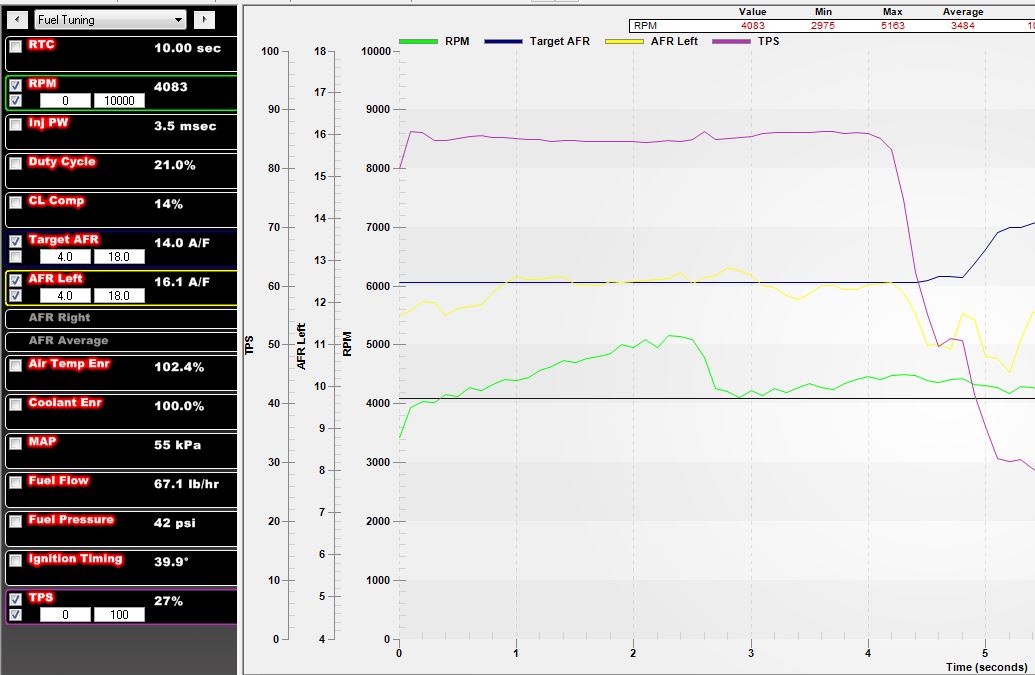The height and width of the screenshot is (675, 1035).
Task: Check the Inj PW channel box
Action: click(15, 125)
